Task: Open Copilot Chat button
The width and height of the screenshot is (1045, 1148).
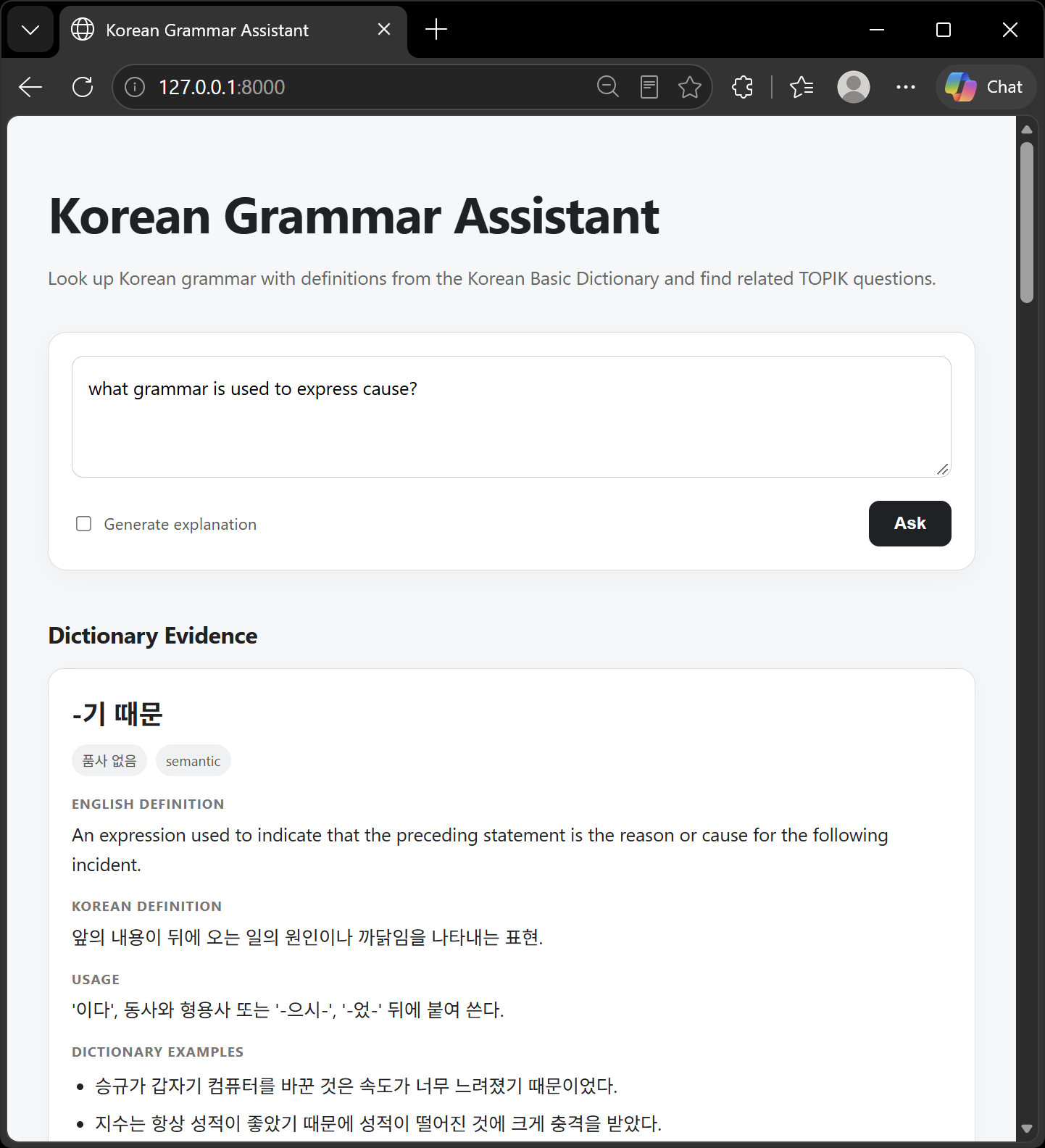Action: [x=986, y=87]
